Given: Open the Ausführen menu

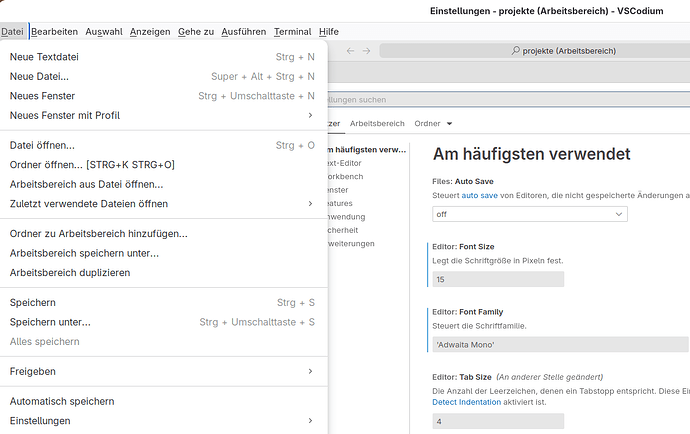Looking at the screenshot, I should pos(244,32).
